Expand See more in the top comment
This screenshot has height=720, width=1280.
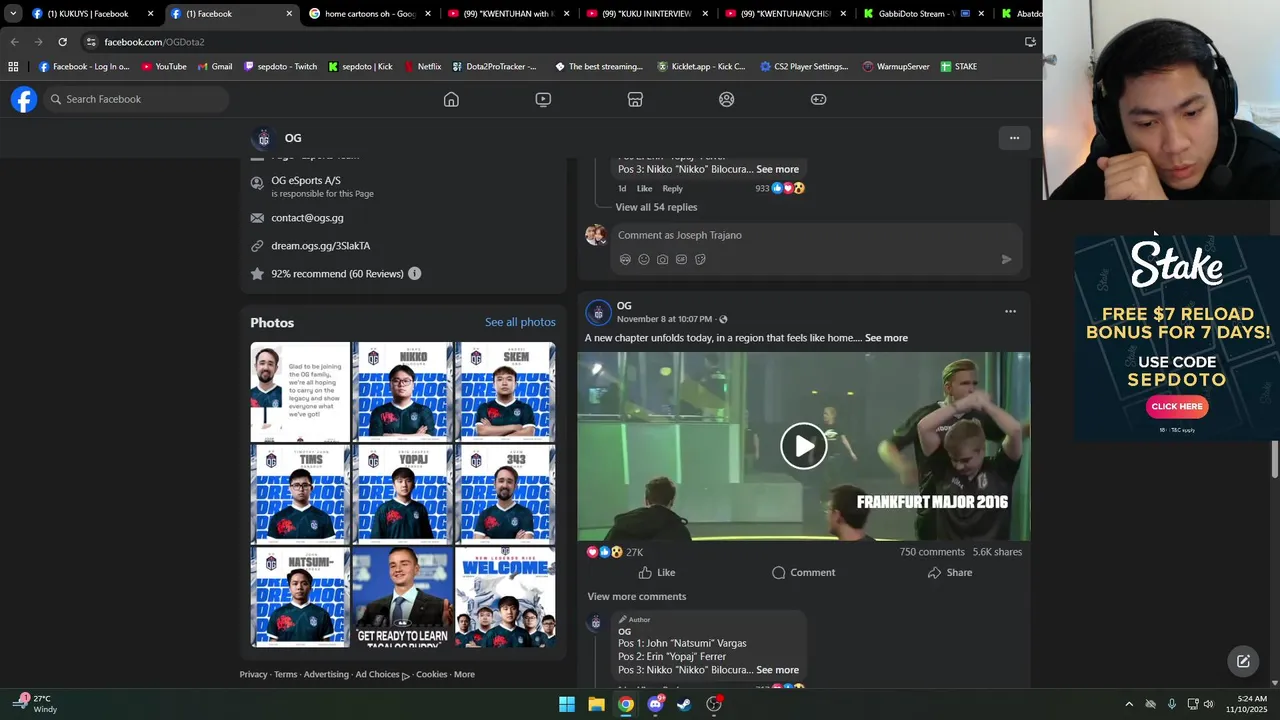(777, 169)
